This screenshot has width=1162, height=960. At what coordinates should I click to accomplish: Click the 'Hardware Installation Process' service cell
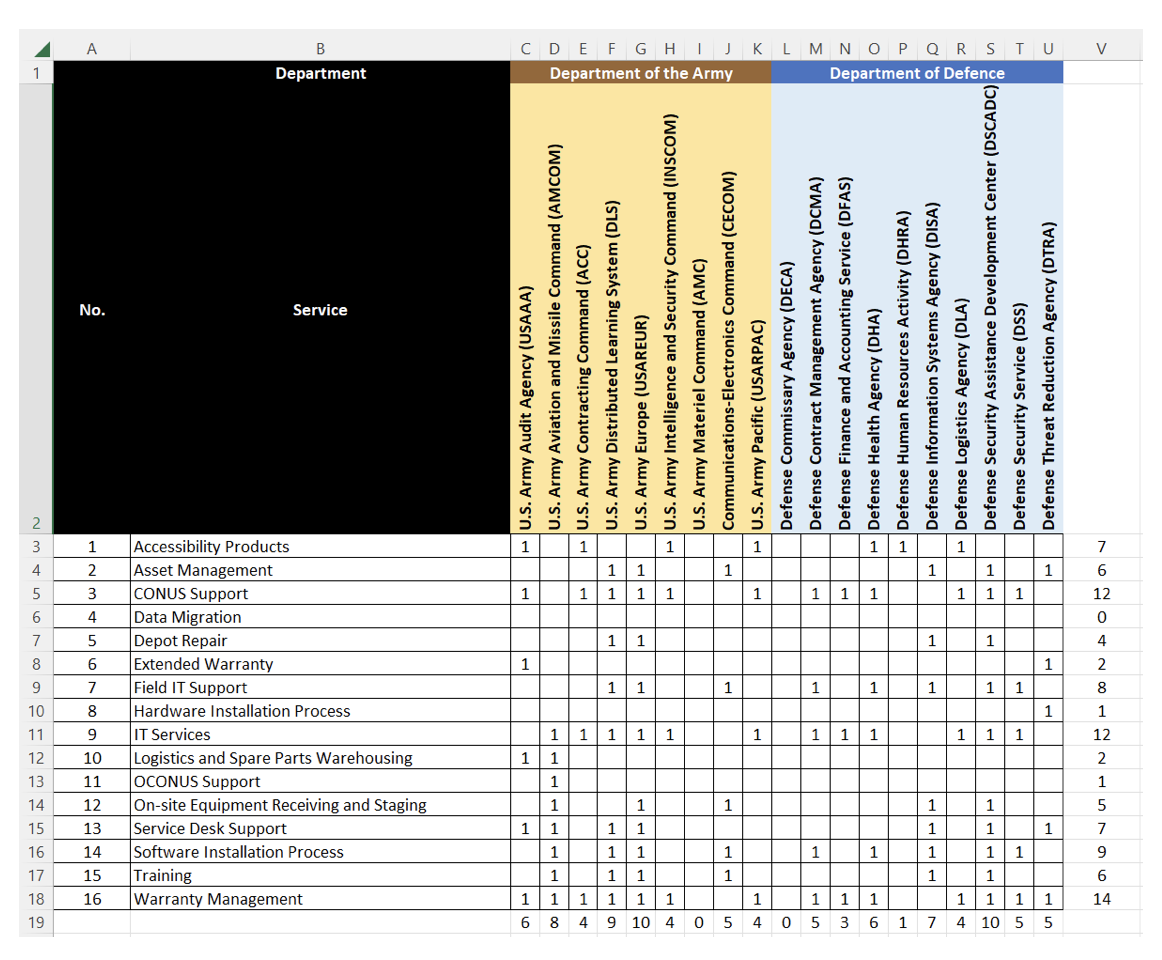coord(320,711)
